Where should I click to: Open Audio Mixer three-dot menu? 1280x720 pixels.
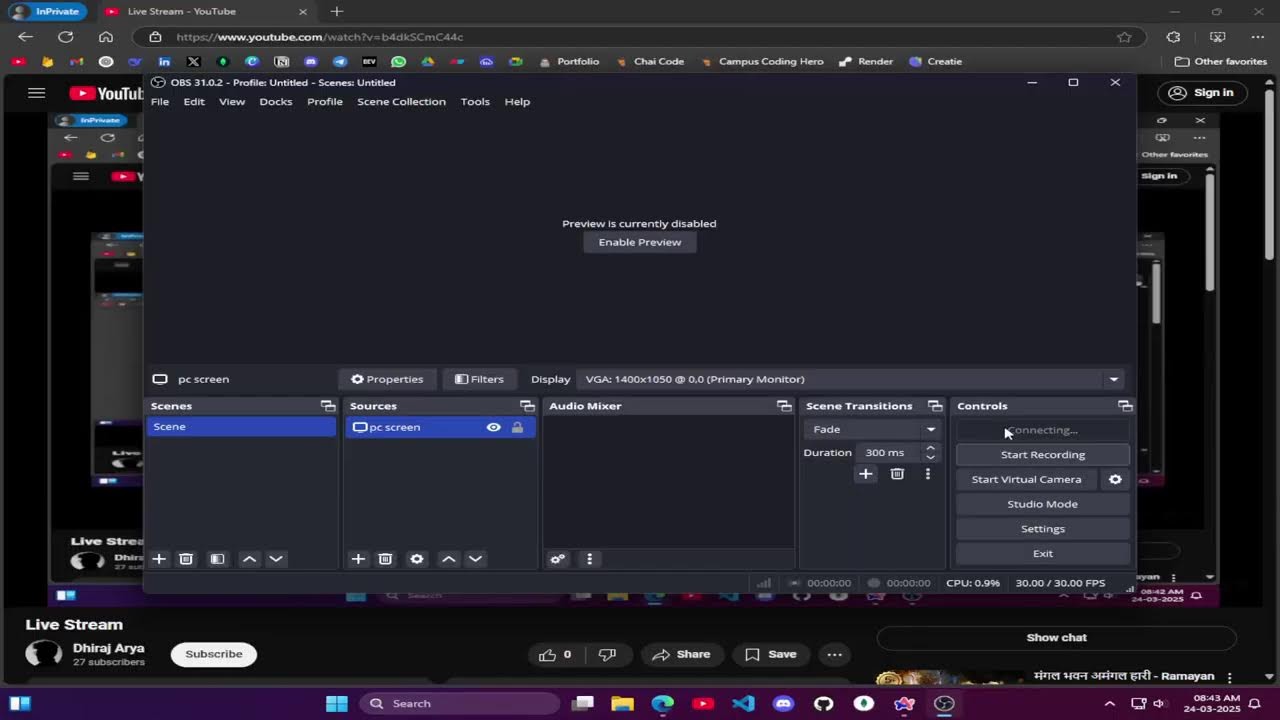coord(589,559)
